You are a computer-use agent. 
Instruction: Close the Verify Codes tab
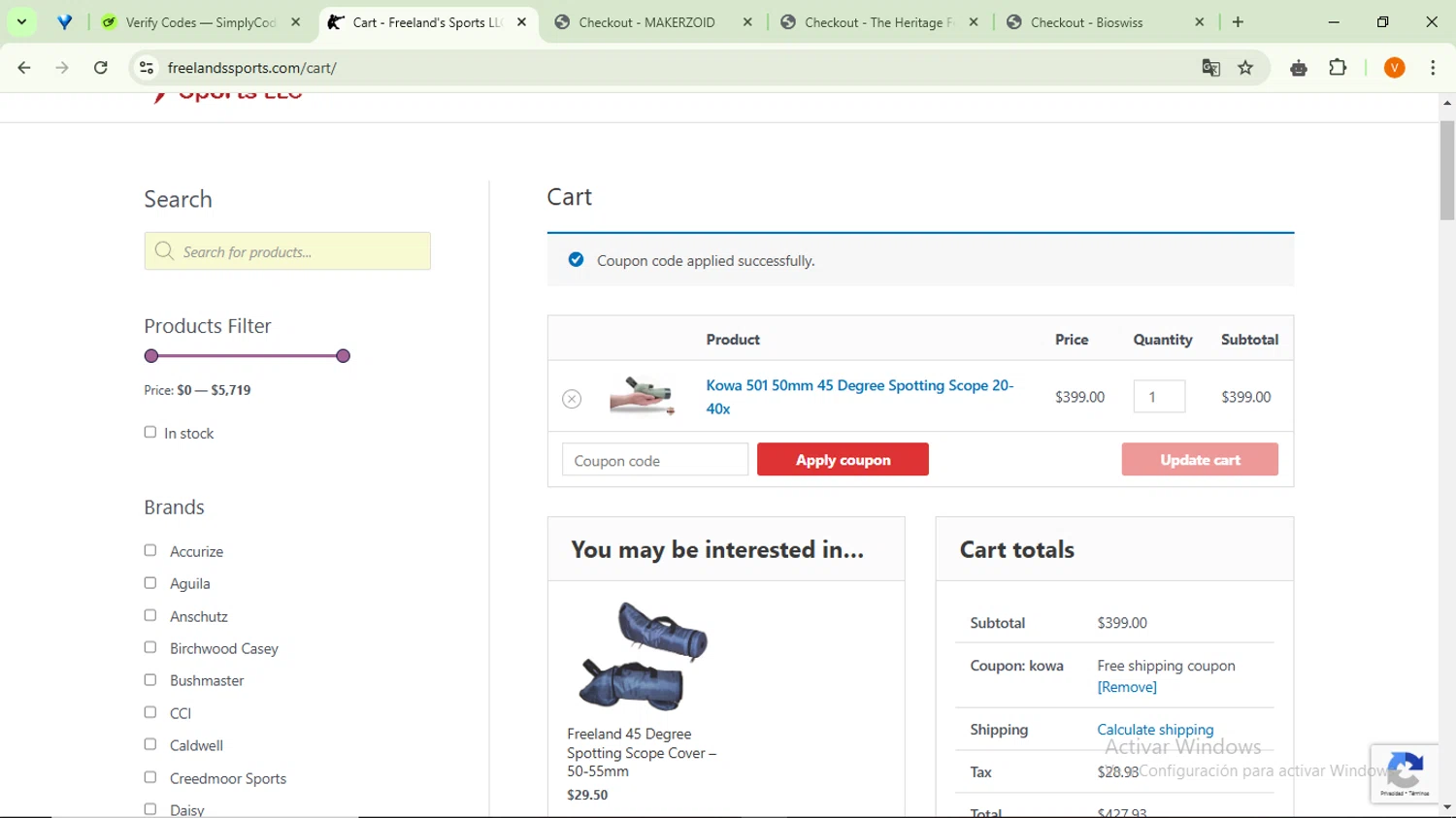coord(296,22)
